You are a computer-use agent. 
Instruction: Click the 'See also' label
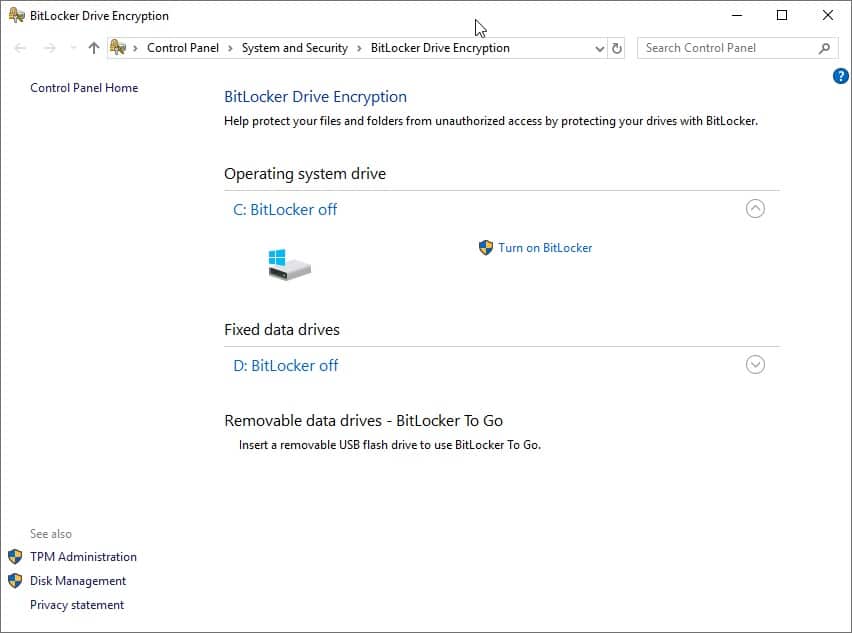point(51,534)
